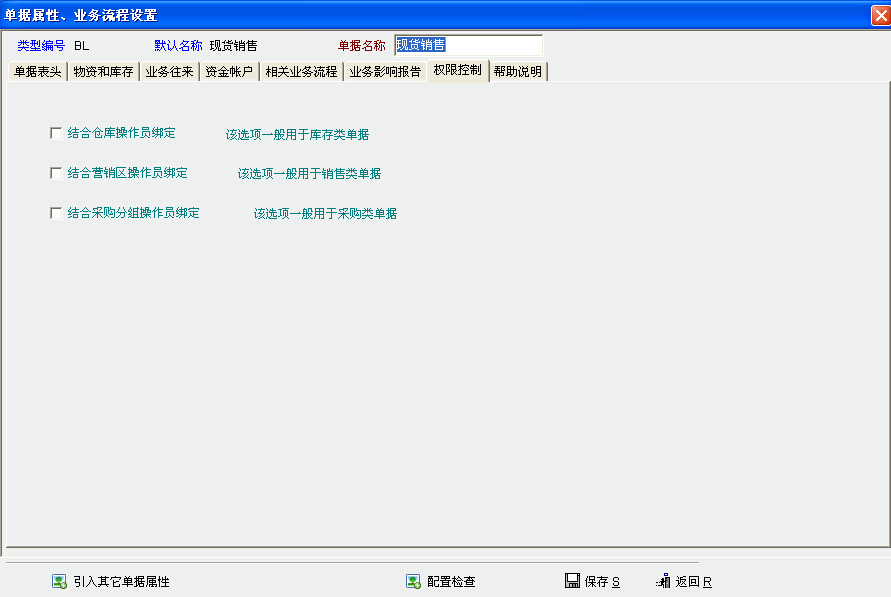The image size is (891, 597).
Task: Close the 单据属性 settings window
Action: 880,15
